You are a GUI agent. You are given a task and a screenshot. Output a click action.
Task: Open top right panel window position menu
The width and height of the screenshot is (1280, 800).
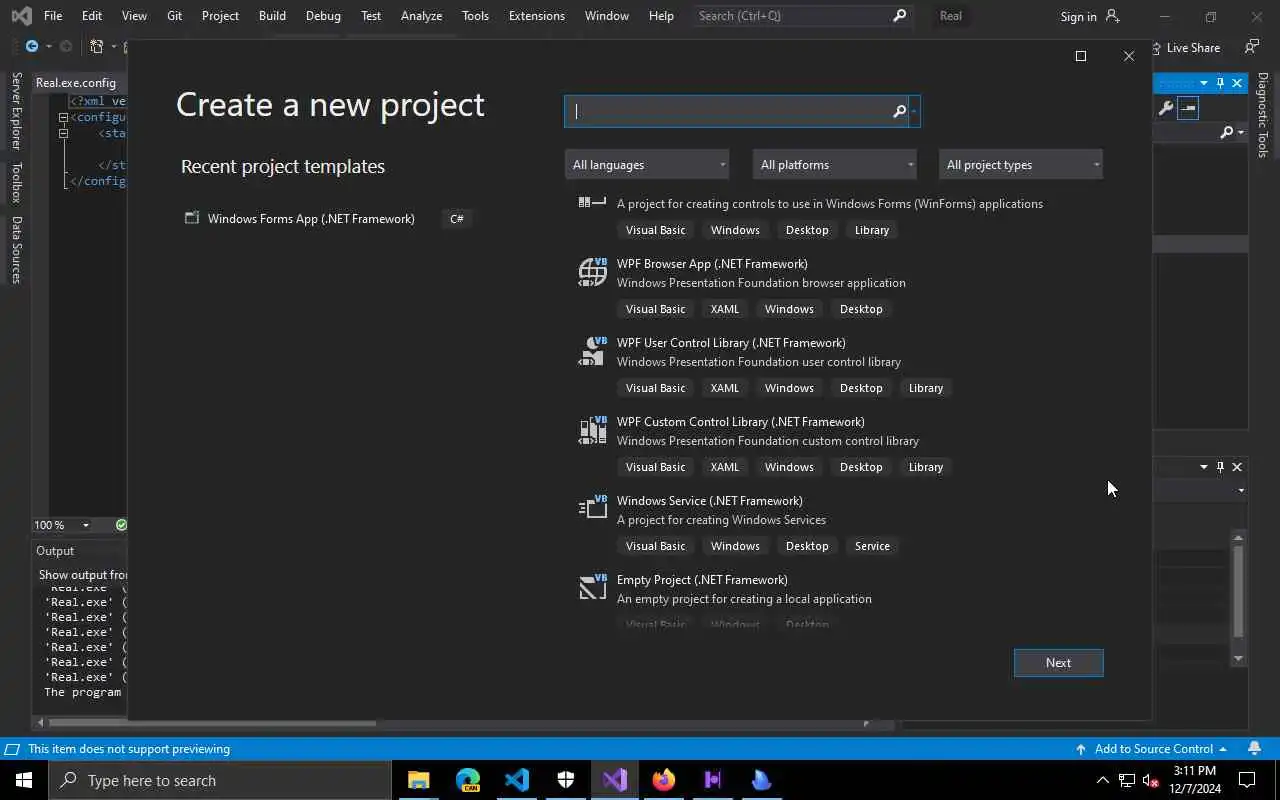coord(1203,83)
